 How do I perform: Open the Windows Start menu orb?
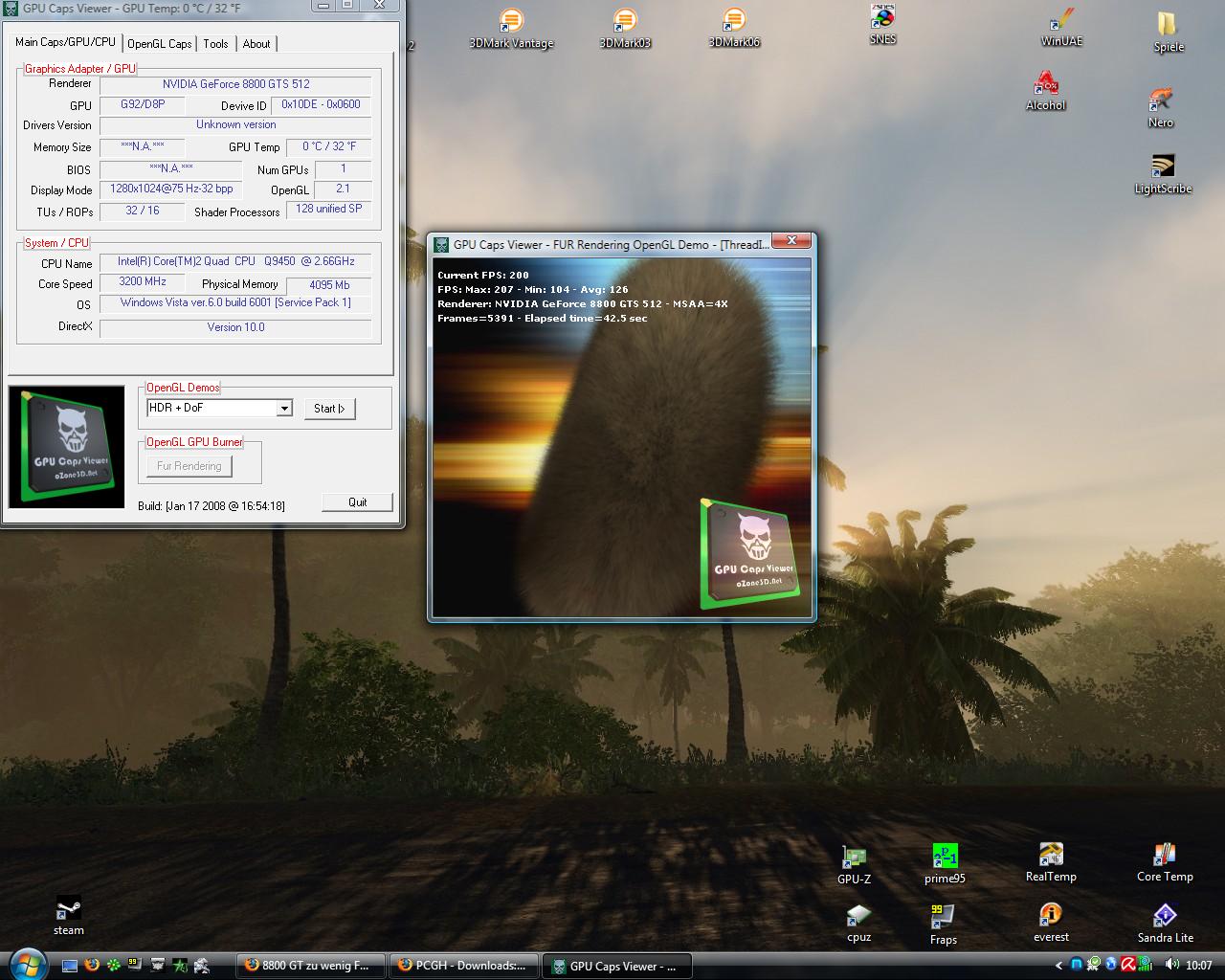(x=26, y=964)
